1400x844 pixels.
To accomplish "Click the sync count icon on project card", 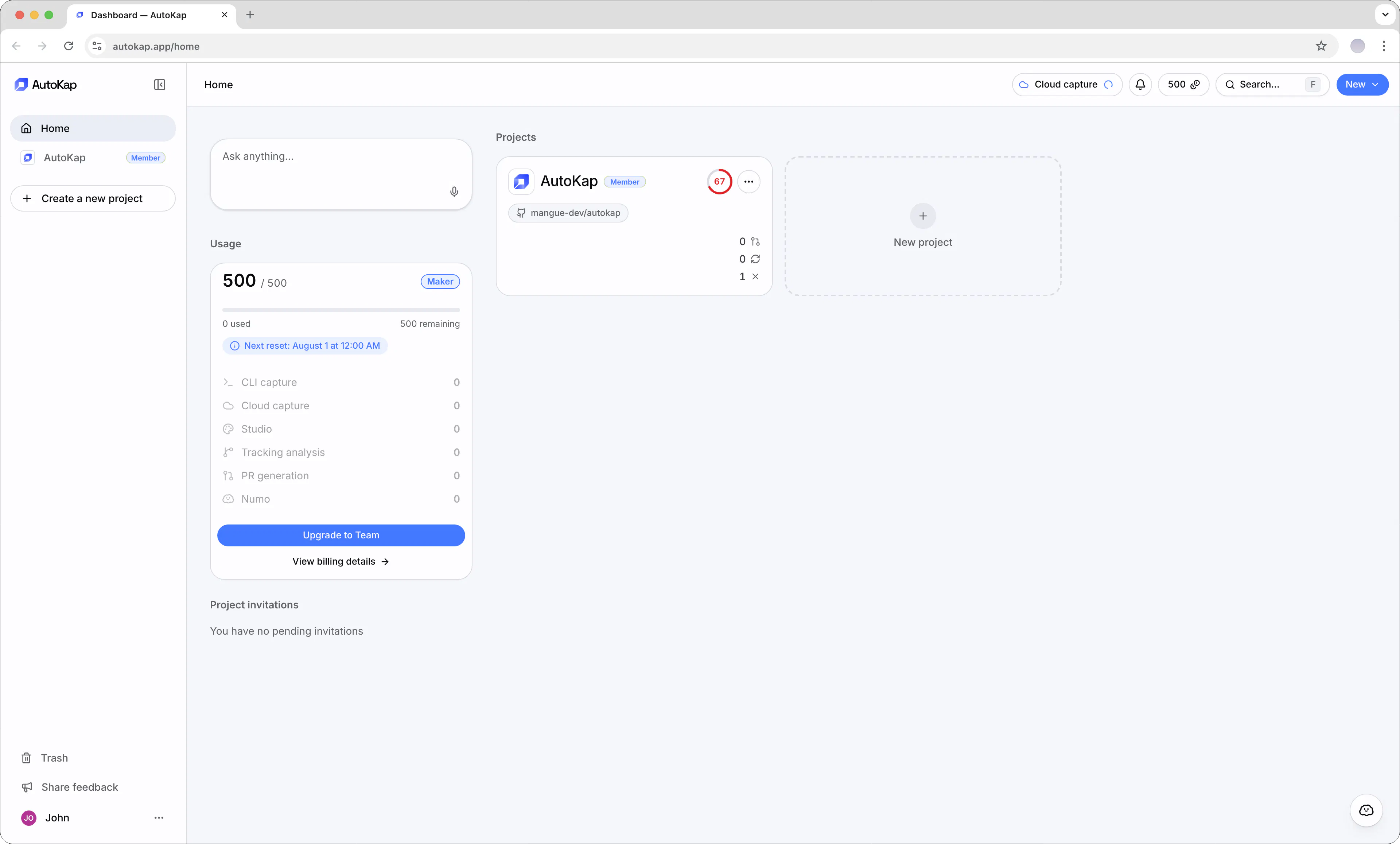I will [x=755, y=259].
